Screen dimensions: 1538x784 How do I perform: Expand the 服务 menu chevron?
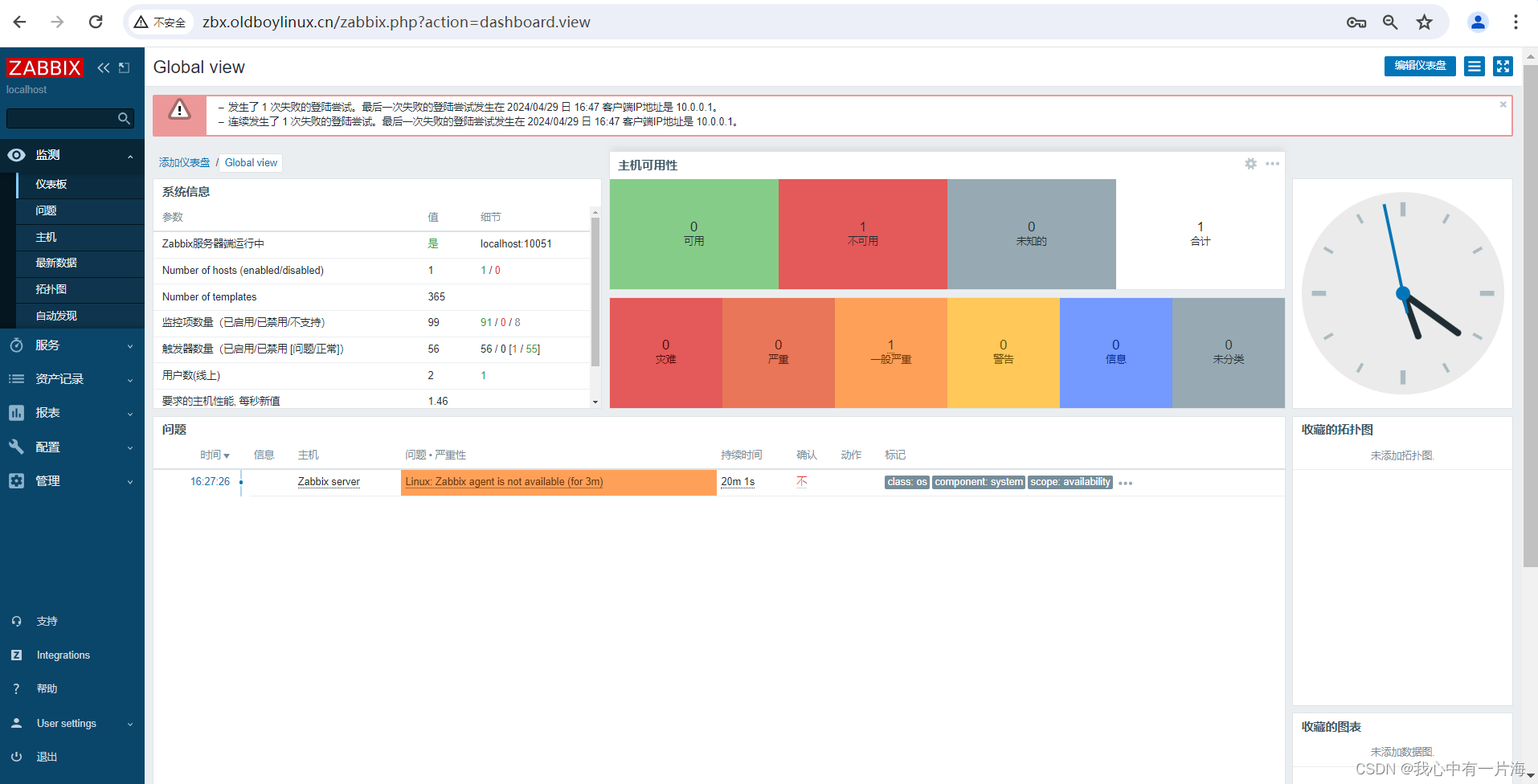[130, 346]
